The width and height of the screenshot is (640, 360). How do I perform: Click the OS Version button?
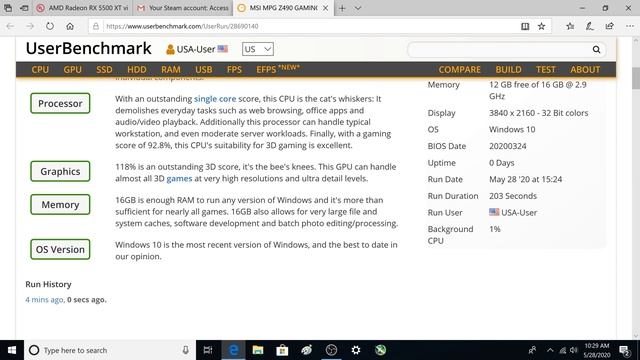60,249
